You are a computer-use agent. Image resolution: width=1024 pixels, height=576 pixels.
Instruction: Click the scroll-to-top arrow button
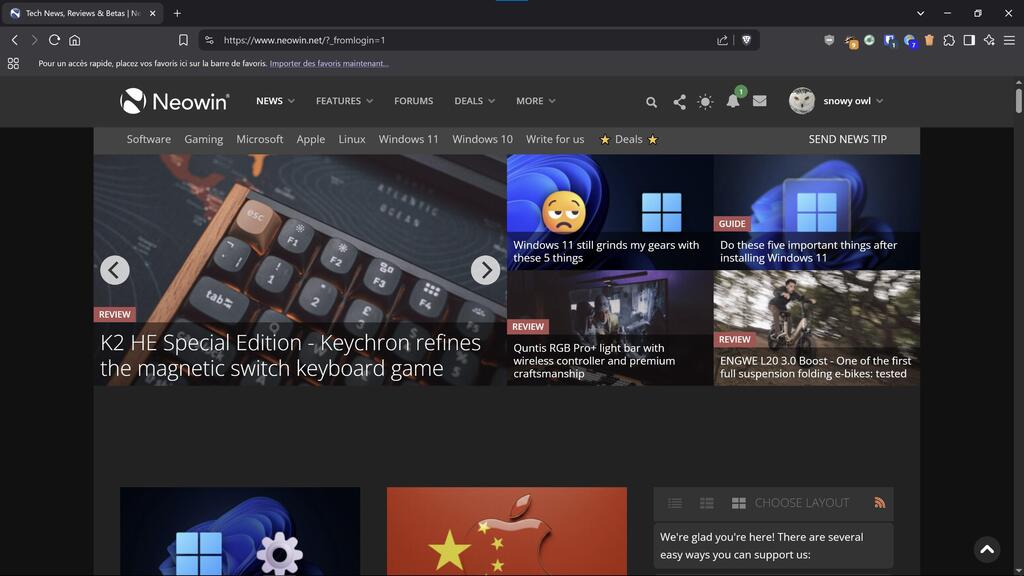987,550
